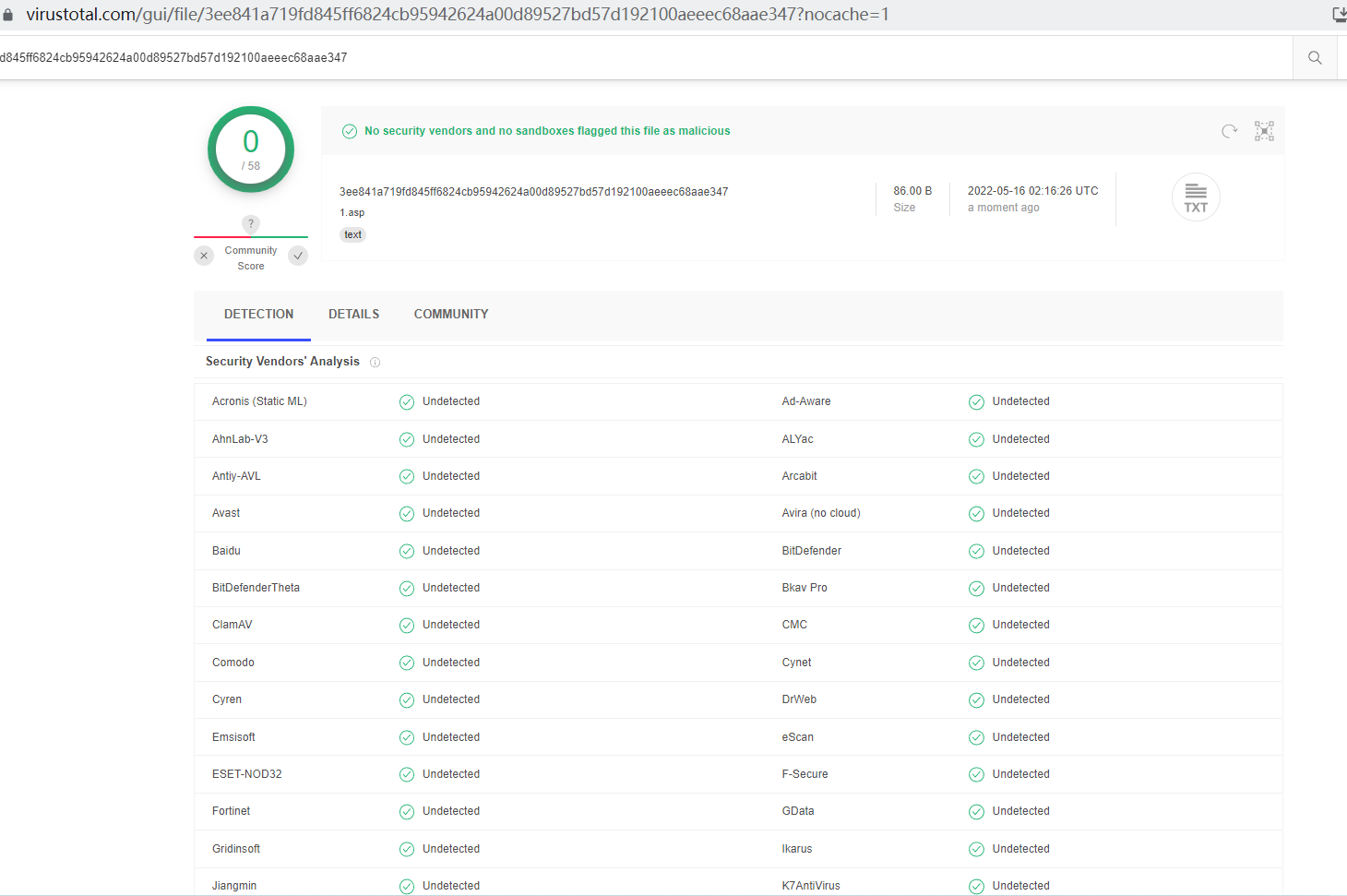Image resolution: width=1347 pixels, height=896 pixels.
Task: Click the GData vendor name
Action: point(798,811)
